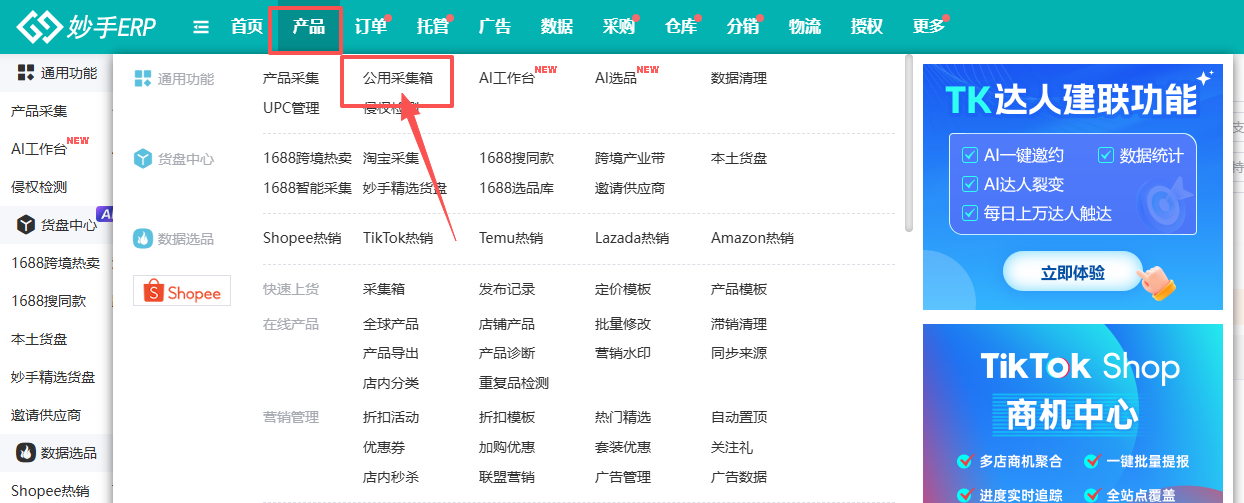Open 定价模板 entry
Screen dimensions: 1244x503
(623, 289)
